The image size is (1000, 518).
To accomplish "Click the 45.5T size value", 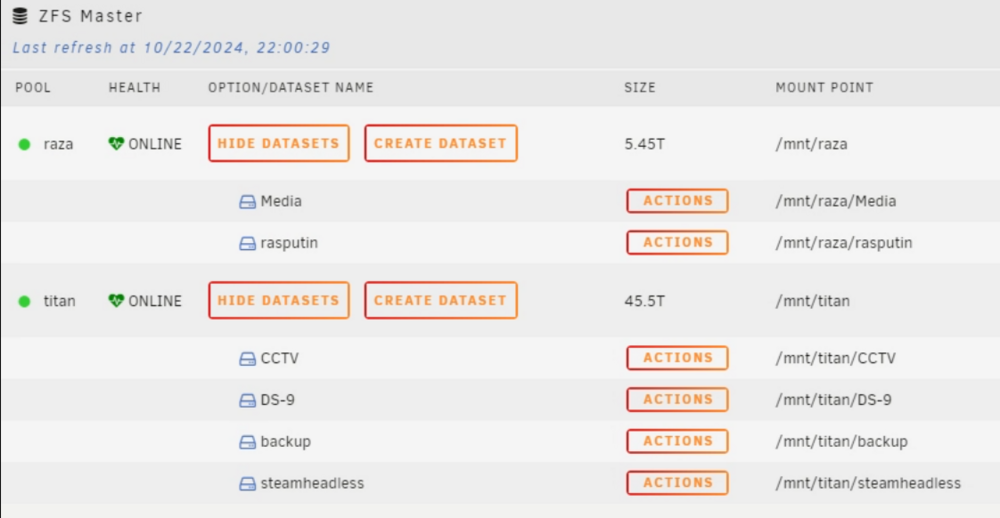I will [645, 301].
